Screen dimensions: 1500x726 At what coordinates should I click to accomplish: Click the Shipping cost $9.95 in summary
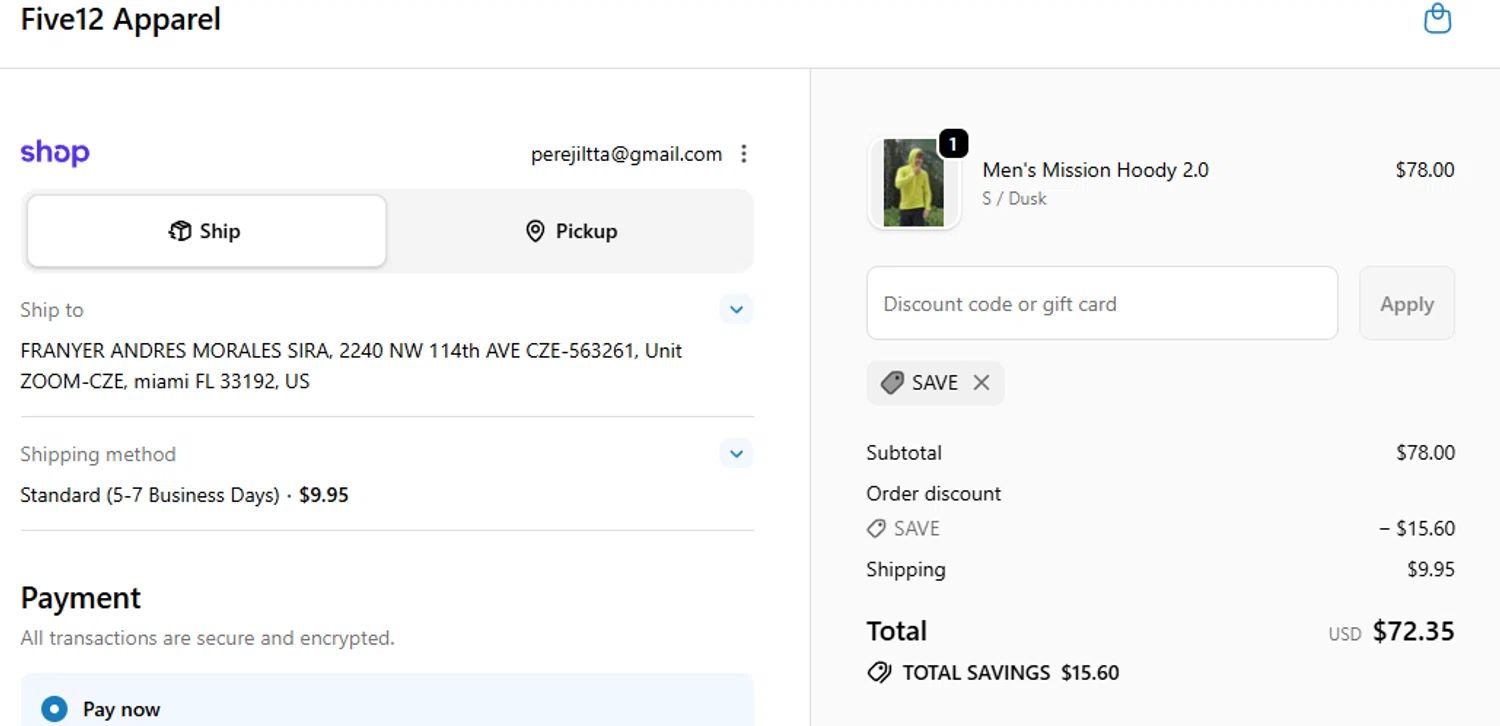(1431, 570)
